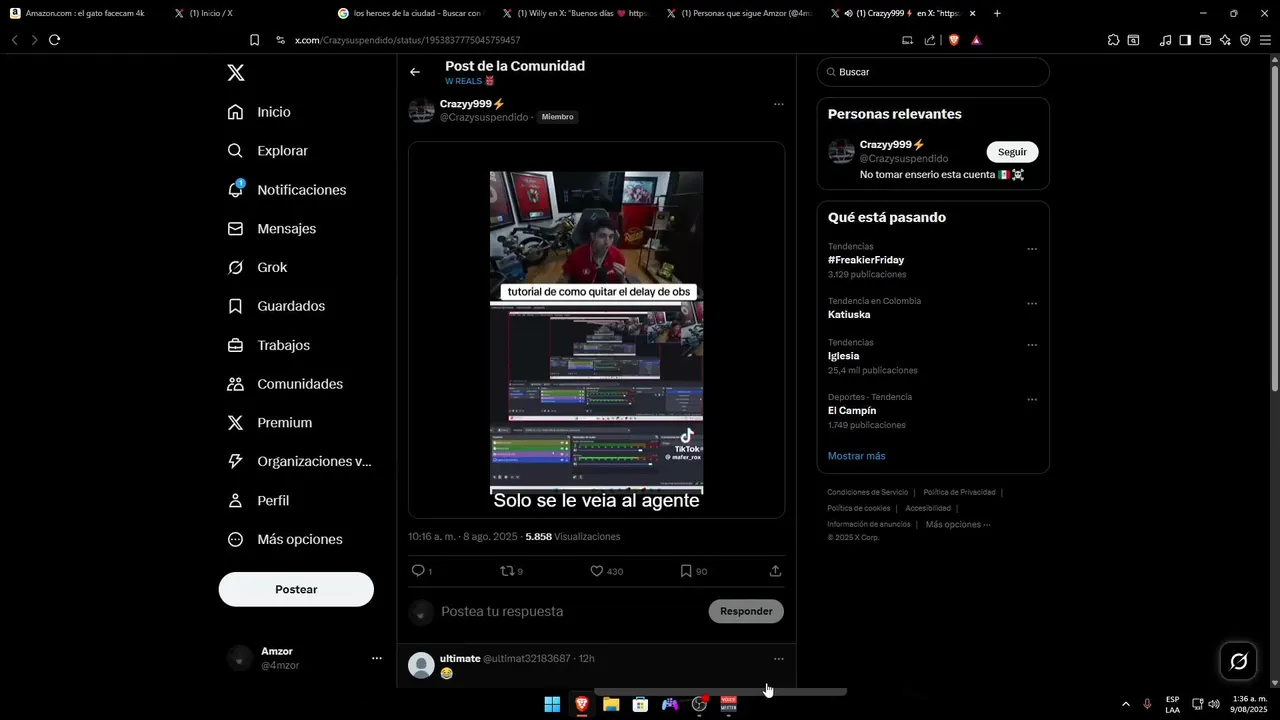Open floating Grok button
The height and width of the screenshot is (720, 1280).
(x=1238, y=662)
